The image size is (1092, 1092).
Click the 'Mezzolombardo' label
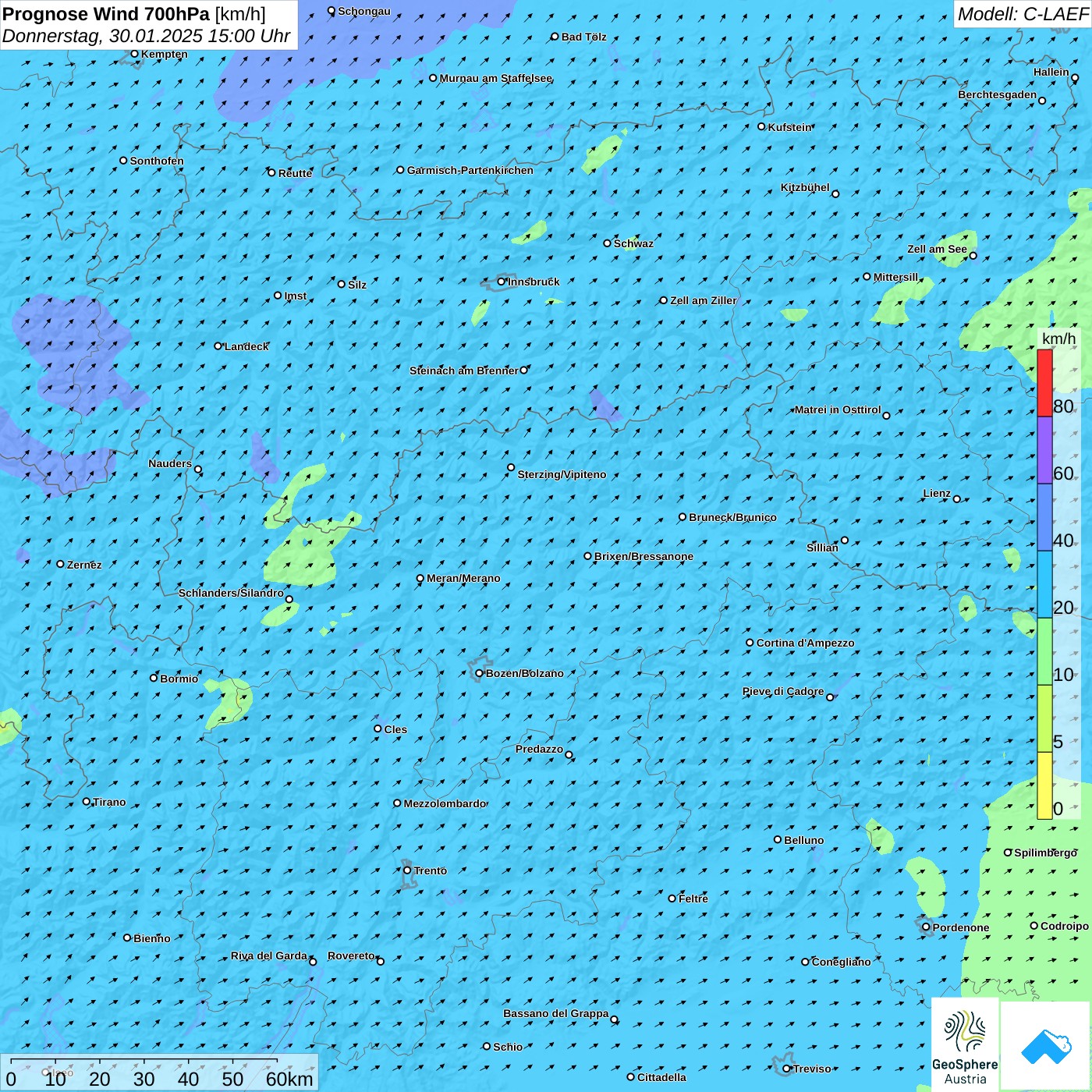[x=445, y=803]
